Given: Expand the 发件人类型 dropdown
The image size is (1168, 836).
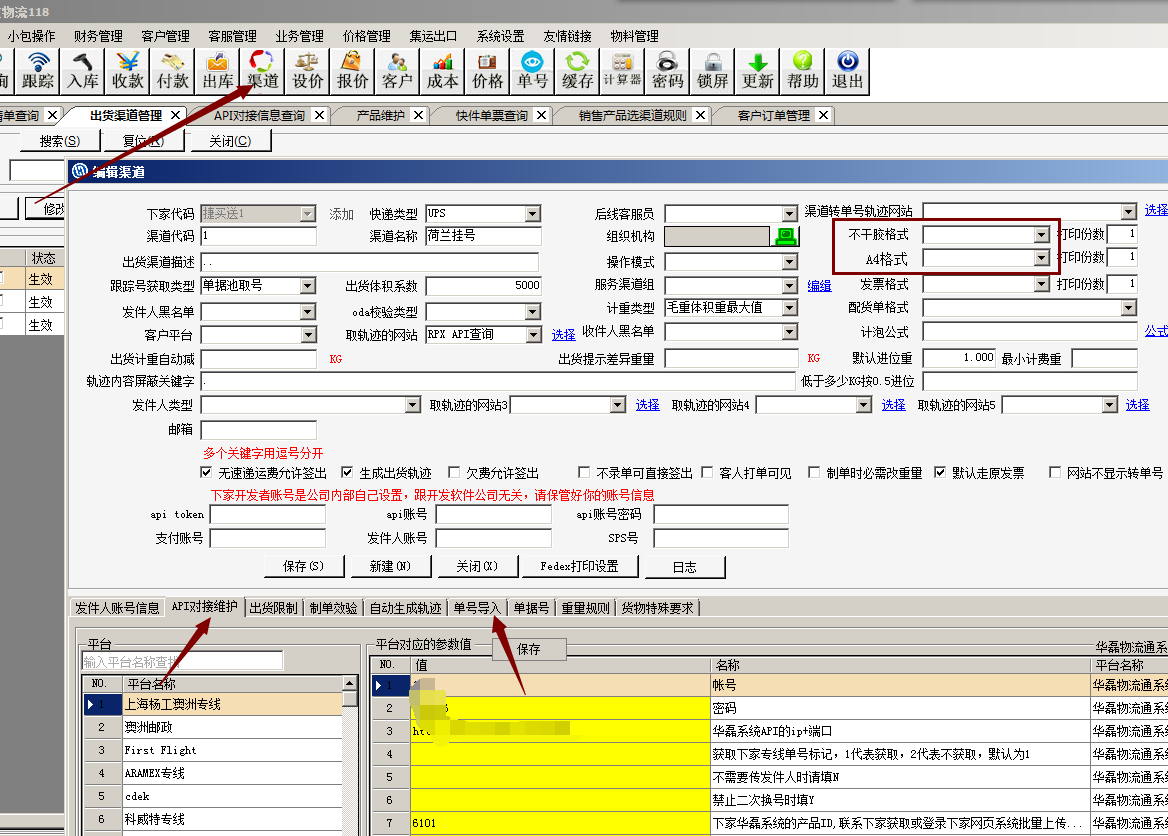Looking at the screenshot, I should [413, 405].
